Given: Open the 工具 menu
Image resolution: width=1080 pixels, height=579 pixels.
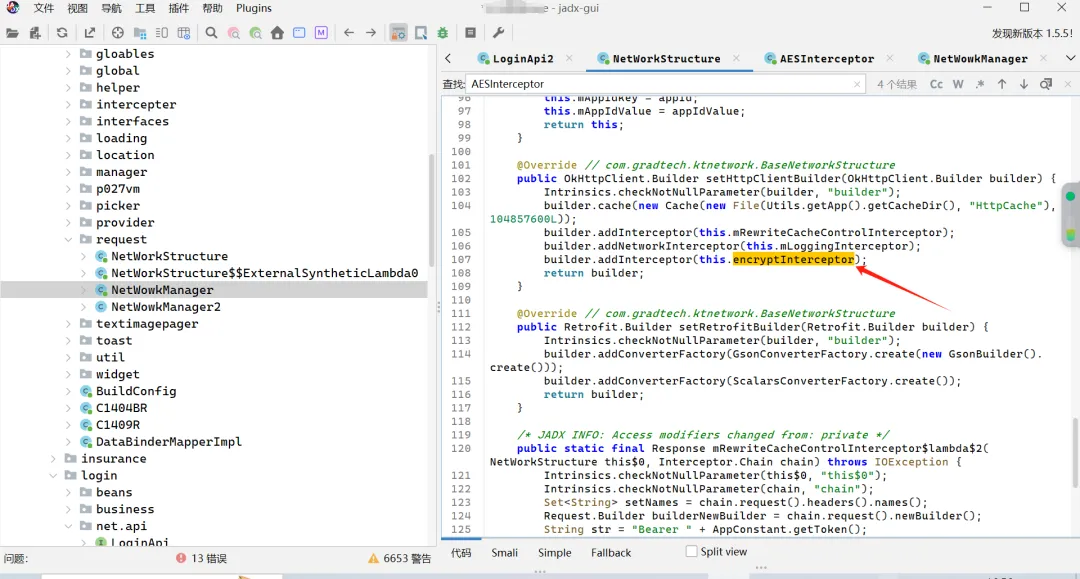Looking at the screenshot, I should tap(145, 8).
